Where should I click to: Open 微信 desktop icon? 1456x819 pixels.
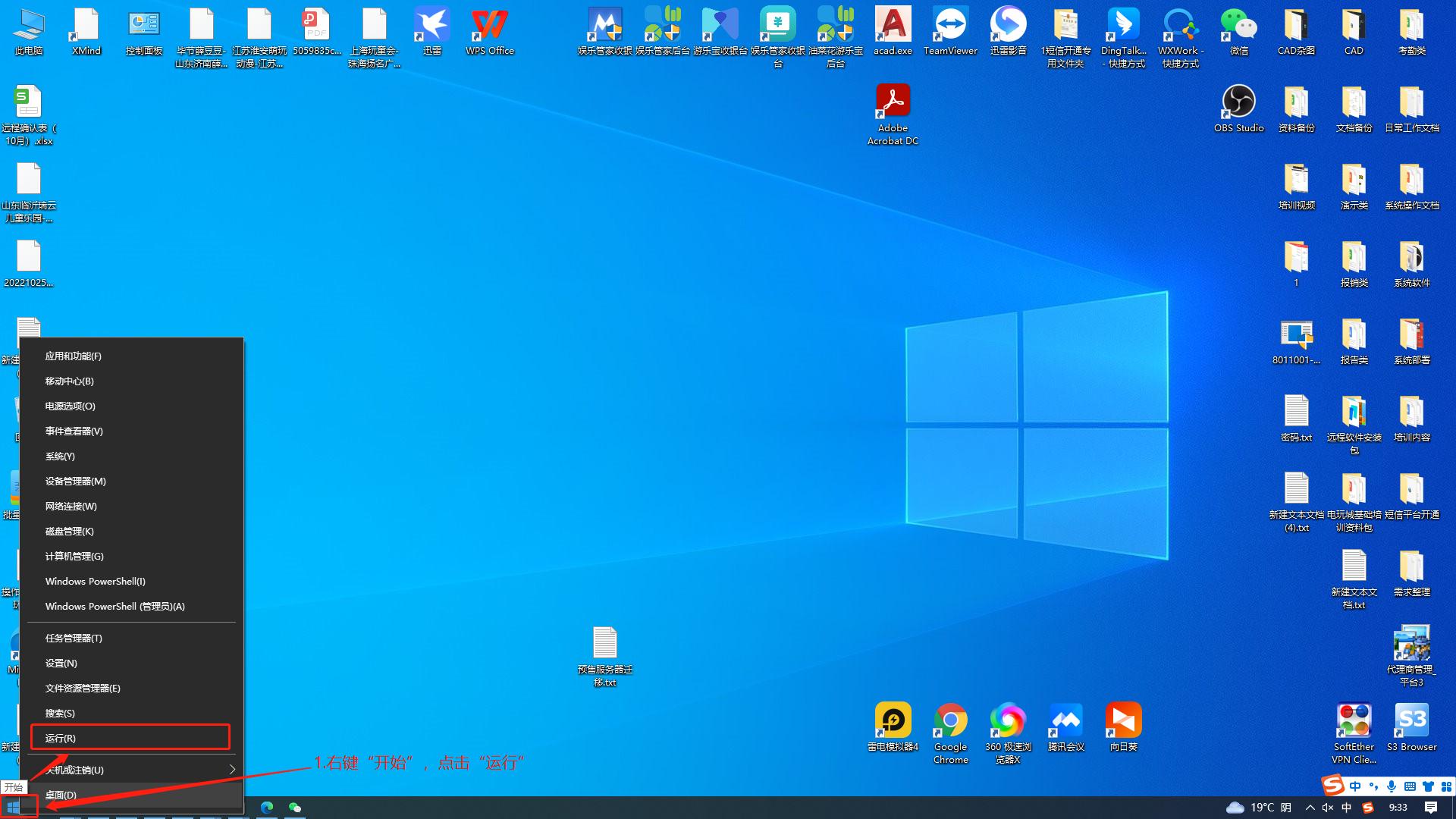1239,32
